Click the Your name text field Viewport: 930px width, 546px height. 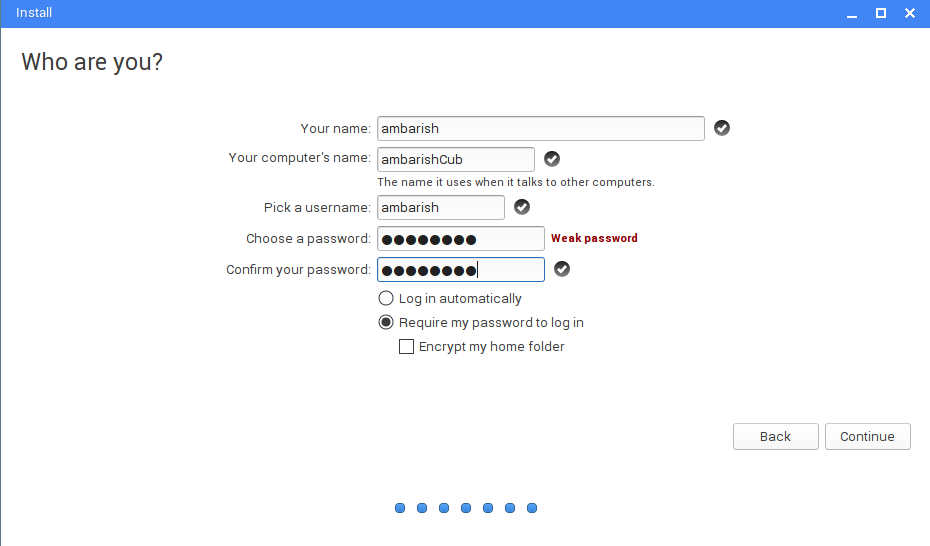pos(540,128)
